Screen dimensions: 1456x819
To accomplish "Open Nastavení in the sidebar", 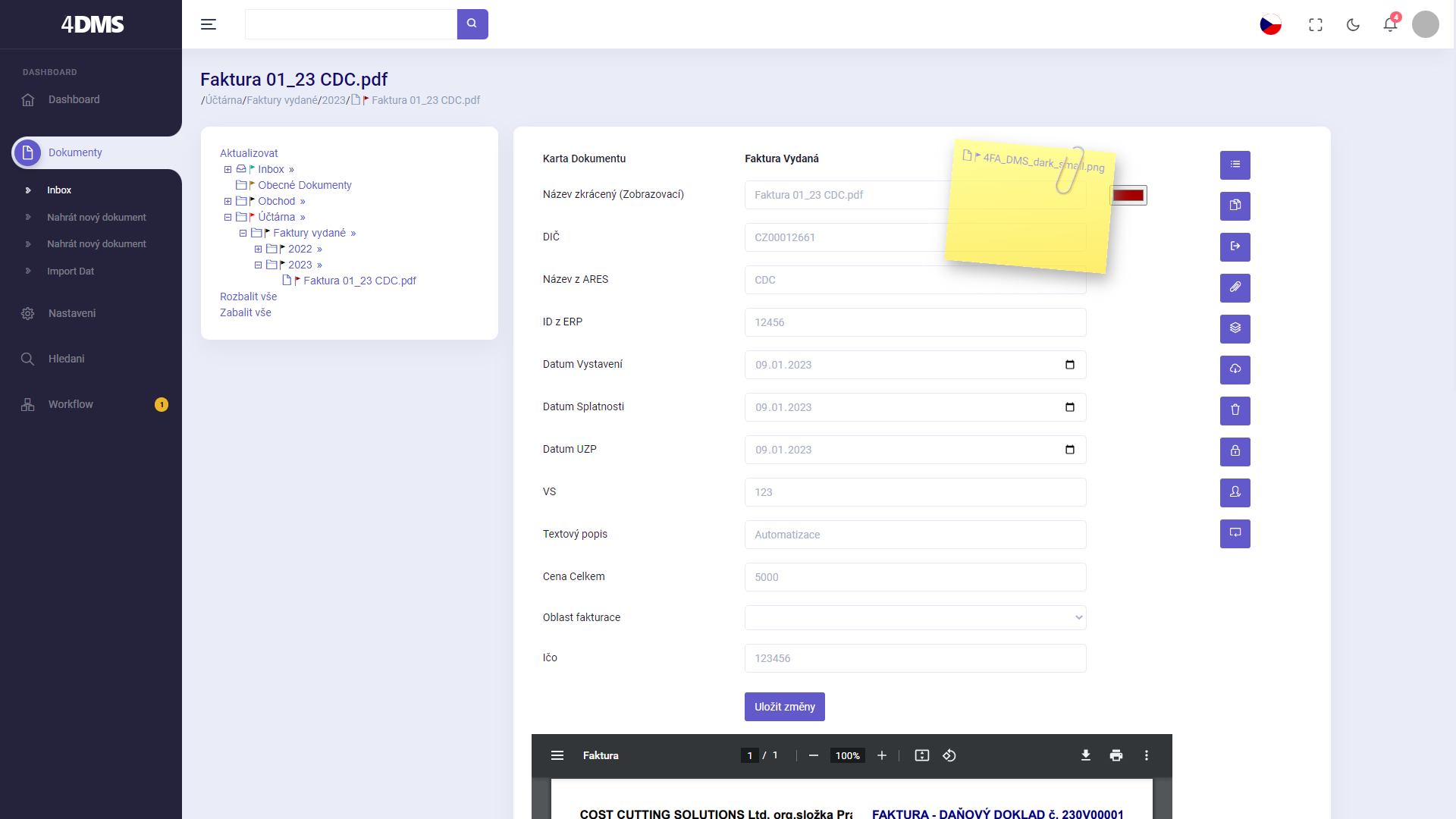I will click(x=72, y=313).
